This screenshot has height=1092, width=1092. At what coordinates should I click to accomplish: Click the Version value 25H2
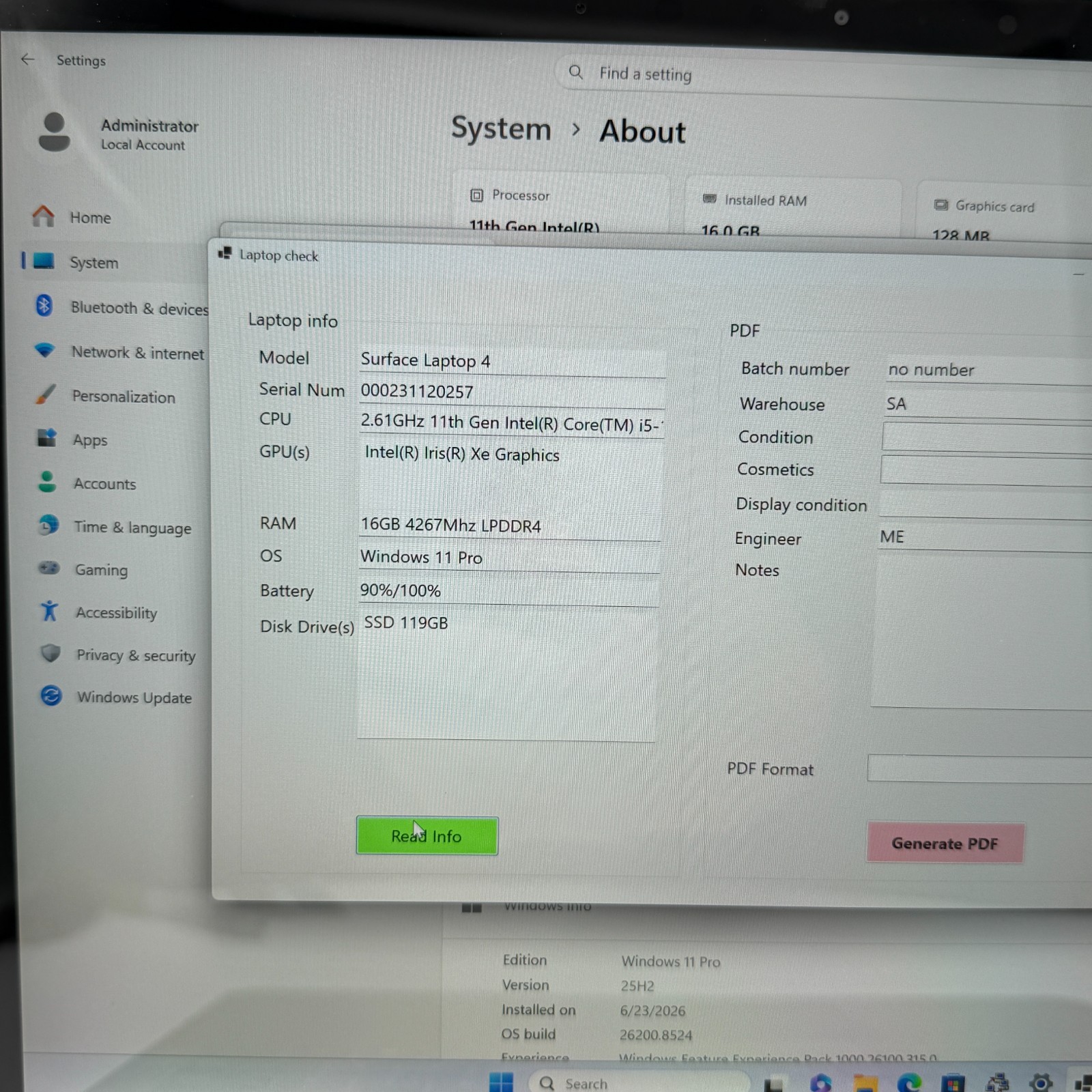pos(637,986)
